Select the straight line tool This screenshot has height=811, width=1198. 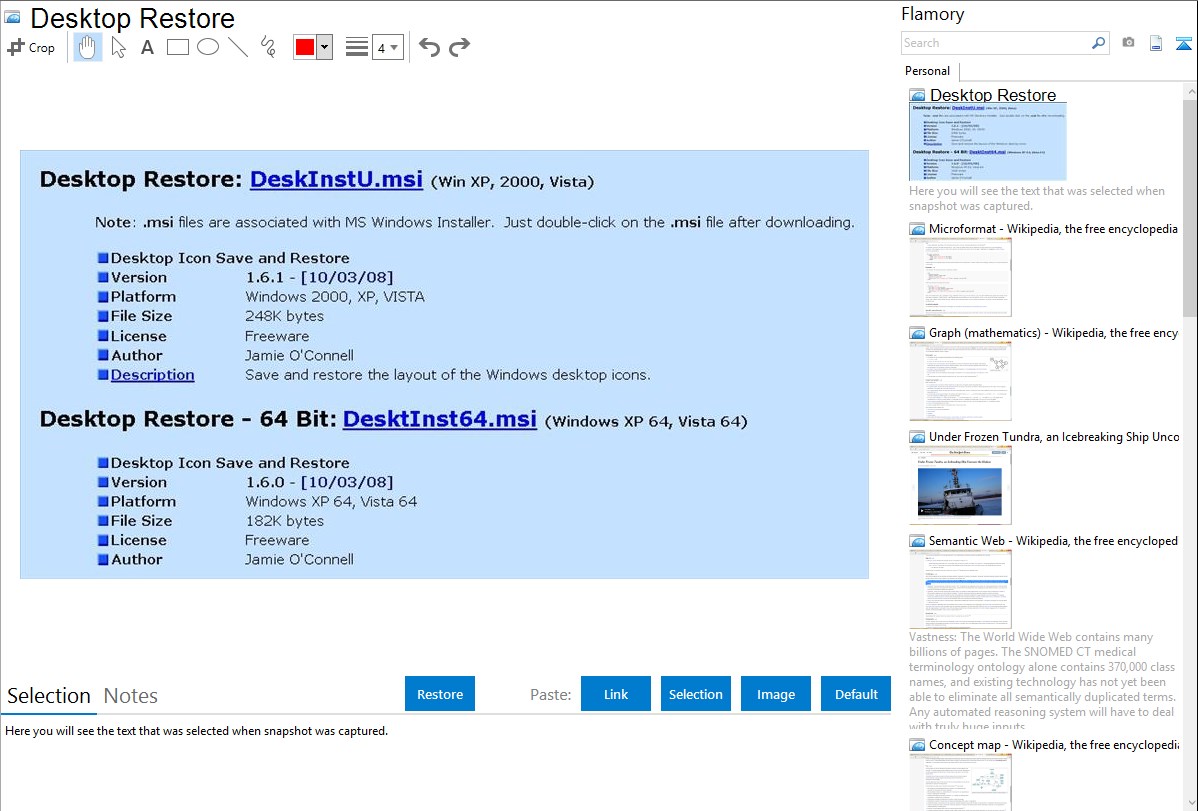(238, 47)
